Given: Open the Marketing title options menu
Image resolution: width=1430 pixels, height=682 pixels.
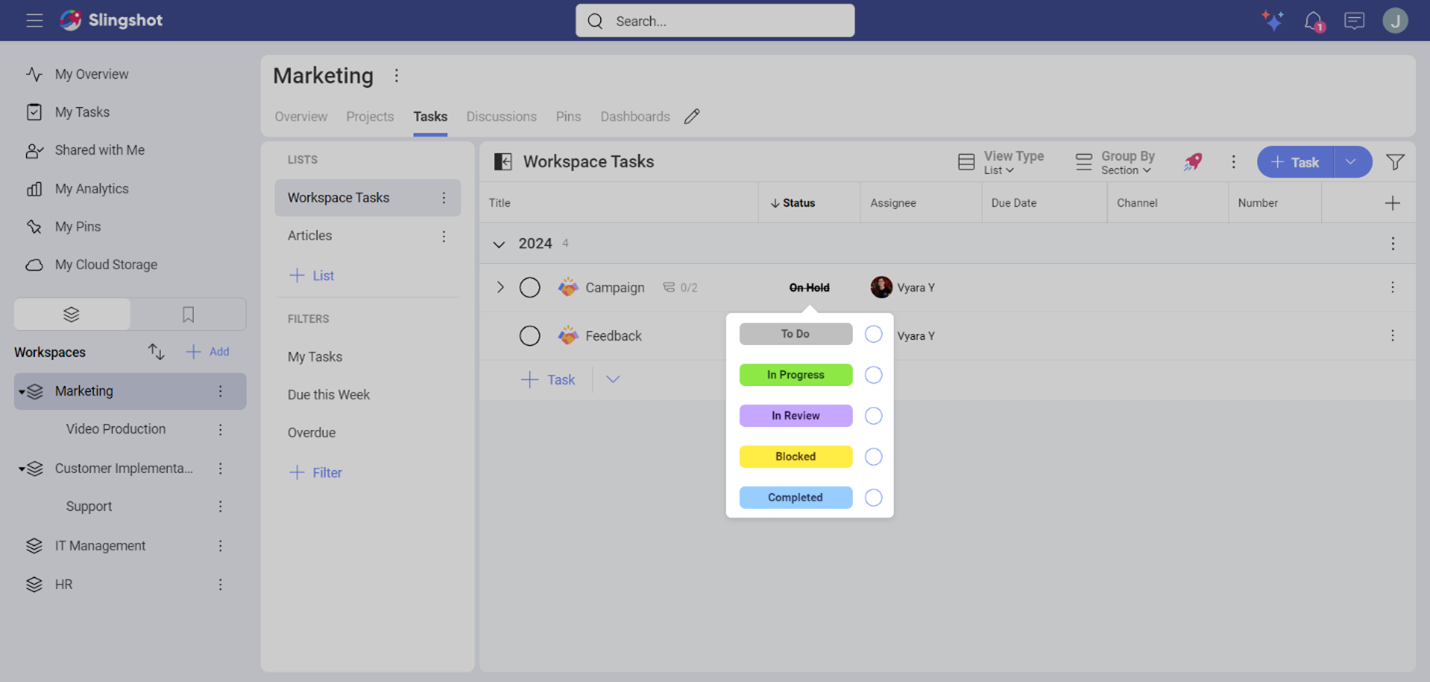Looking at the screenshot, I should [x=397, y=76].
